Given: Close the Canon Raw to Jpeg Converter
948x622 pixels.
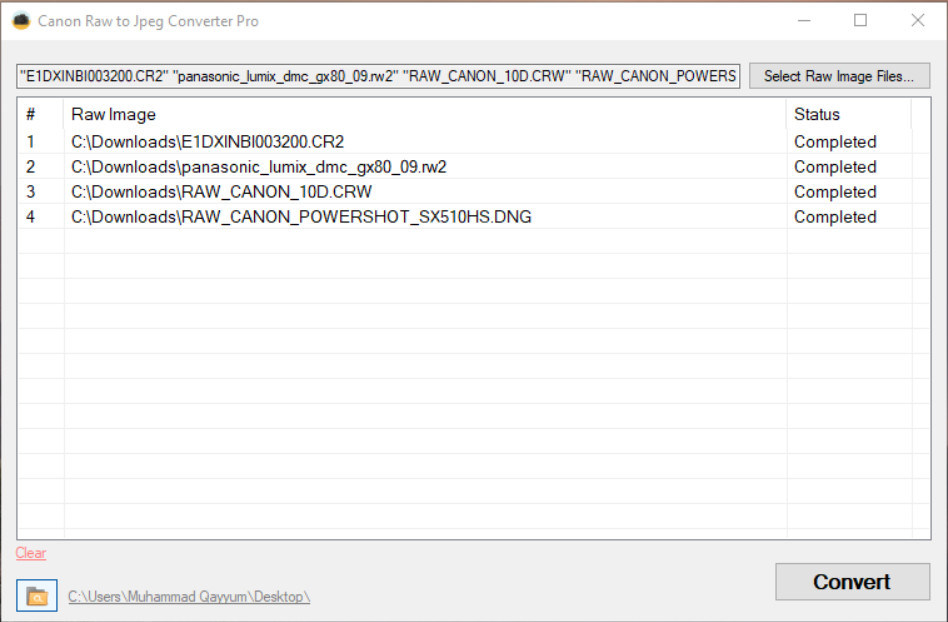Looking at the screenshot, I should 917,21.
